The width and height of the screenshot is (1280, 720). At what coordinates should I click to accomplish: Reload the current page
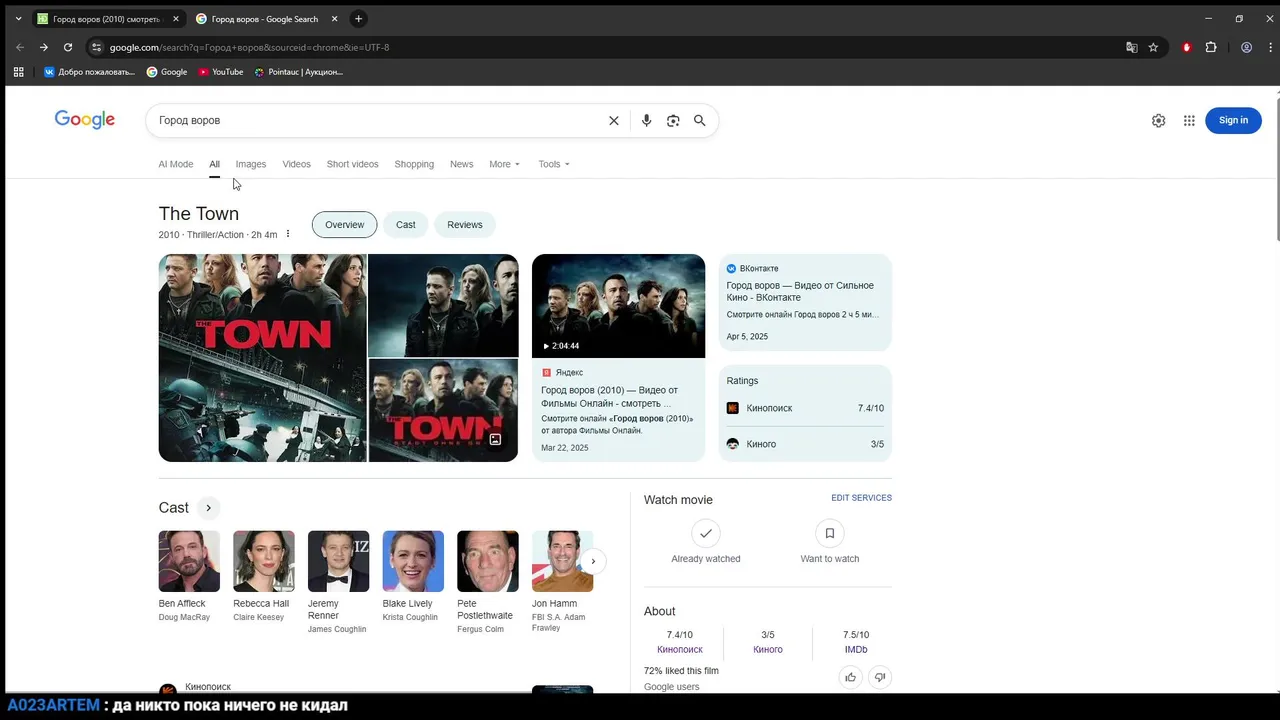point(68,47)
